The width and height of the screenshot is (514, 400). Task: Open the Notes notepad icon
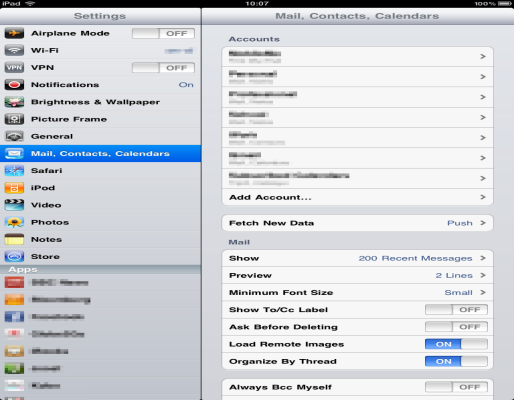point(14,239)
